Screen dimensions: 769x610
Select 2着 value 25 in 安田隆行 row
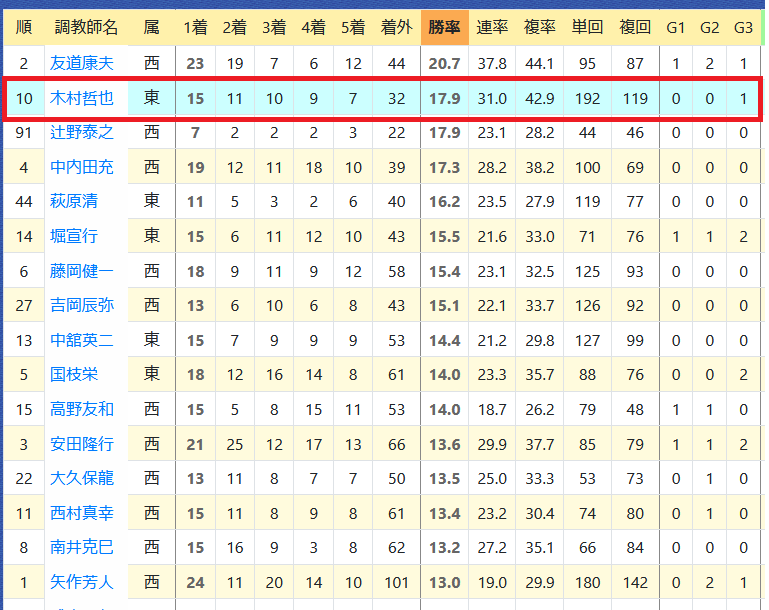(234, 445)
